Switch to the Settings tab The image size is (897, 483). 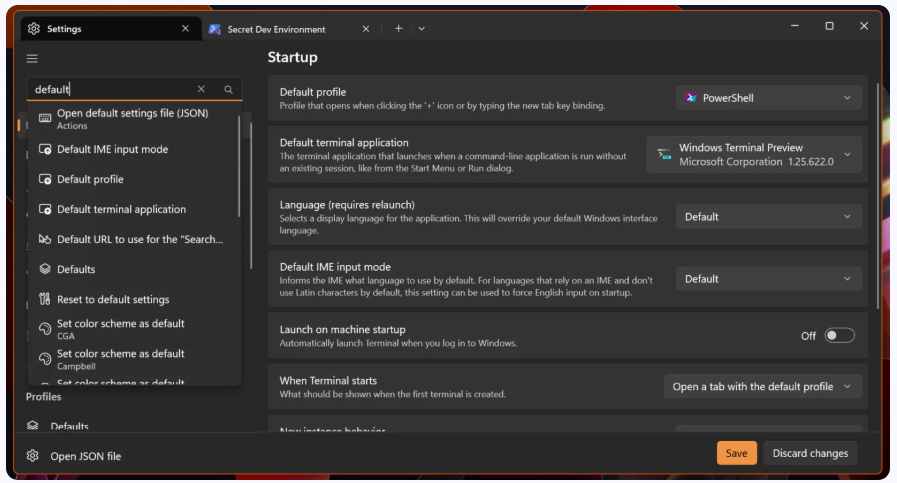coord(111,29)
